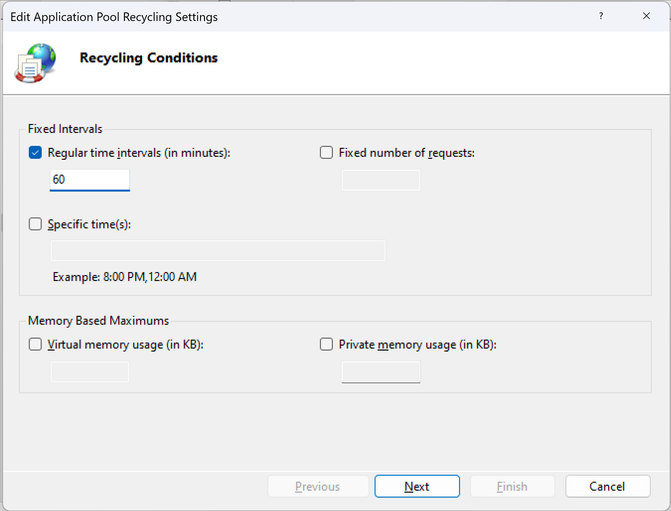Click the Fixed number of requests text box
This screenshot has height=511, width=671.
pos(381,180)
